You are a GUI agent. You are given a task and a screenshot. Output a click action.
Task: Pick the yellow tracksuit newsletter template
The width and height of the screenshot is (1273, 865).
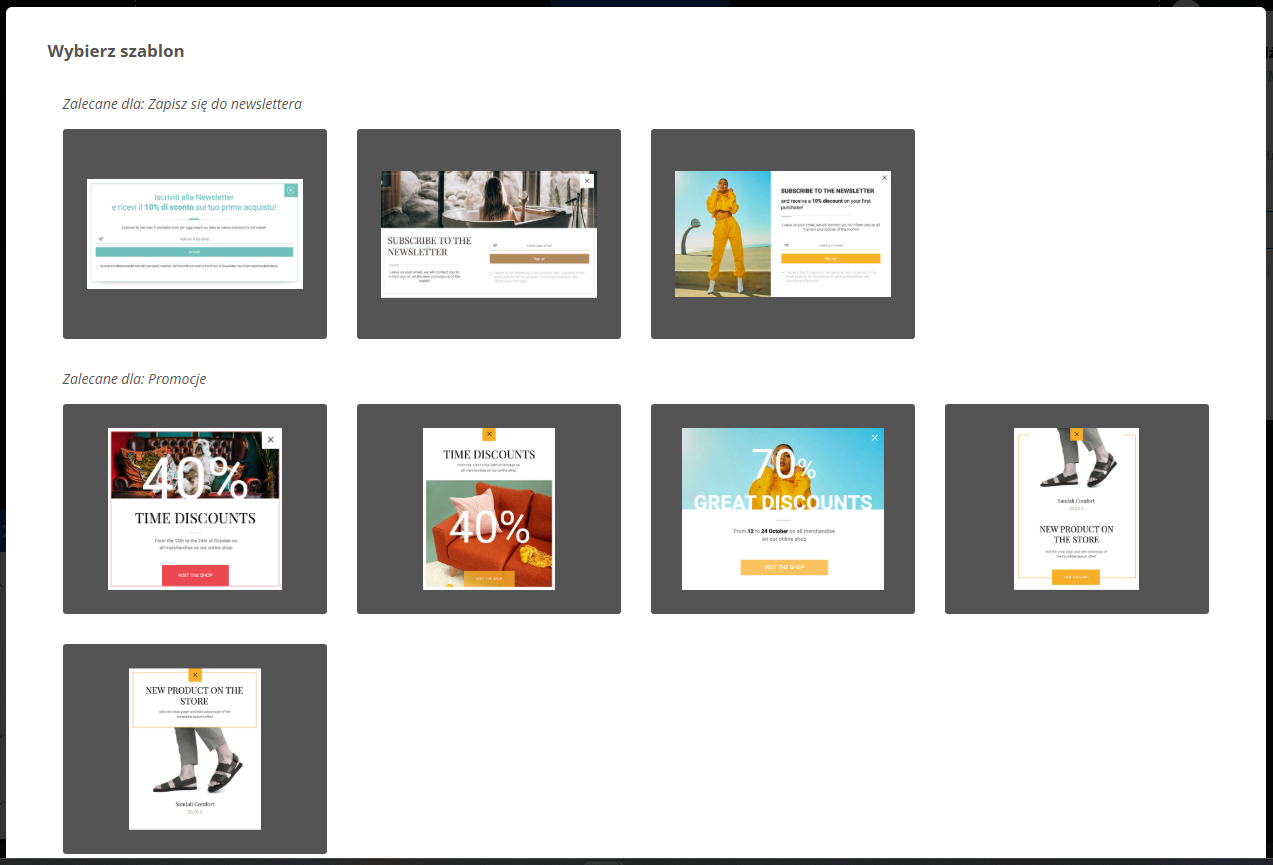click(783, 234)
